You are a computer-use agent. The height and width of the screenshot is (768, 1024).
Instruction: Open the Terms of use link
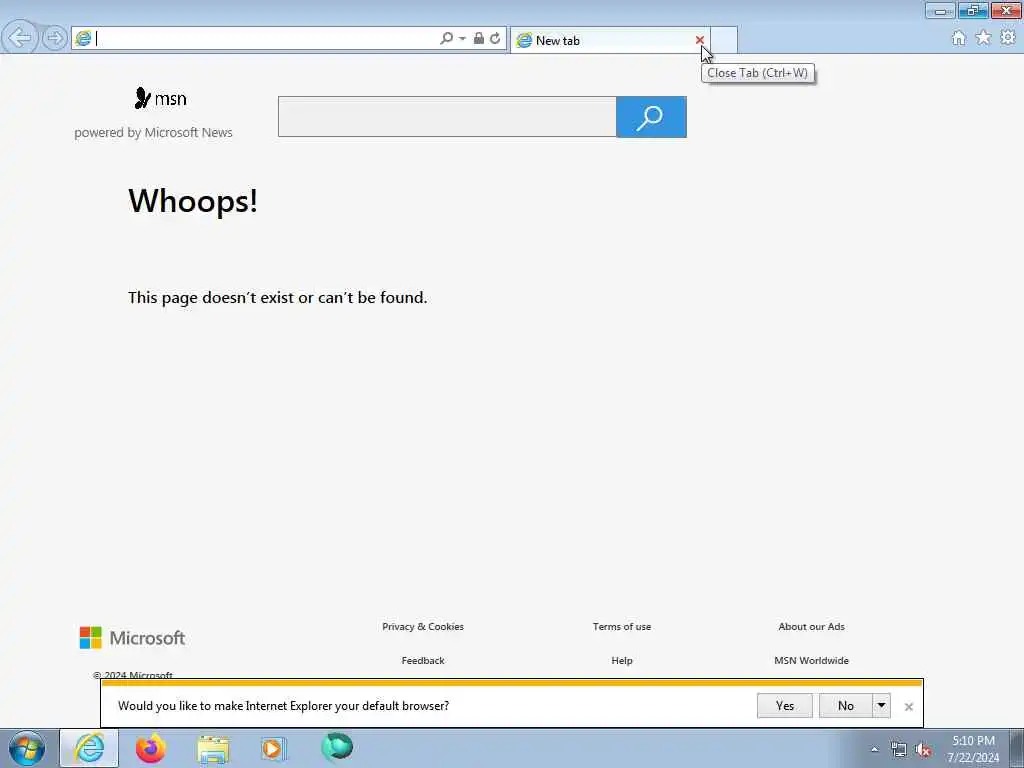622,626
